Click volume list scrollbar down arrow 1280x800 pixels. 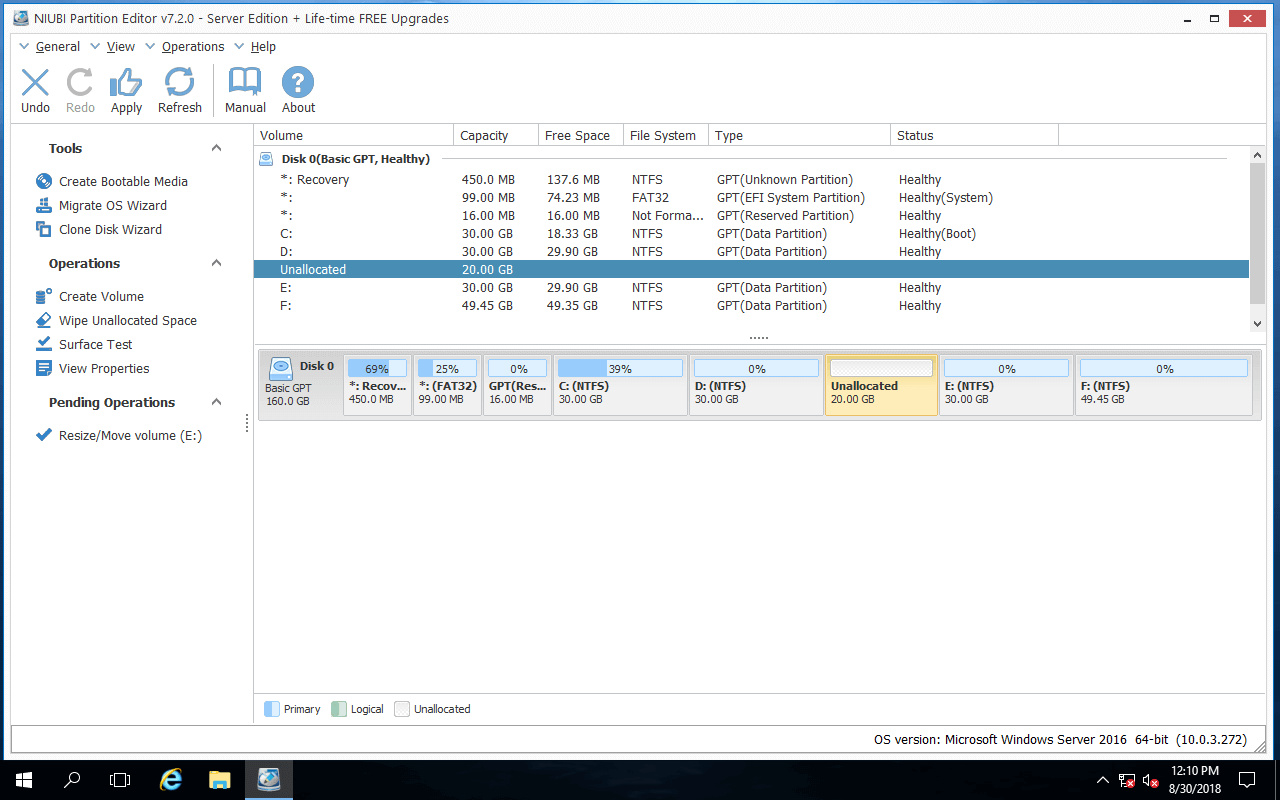click(1258, 323)
